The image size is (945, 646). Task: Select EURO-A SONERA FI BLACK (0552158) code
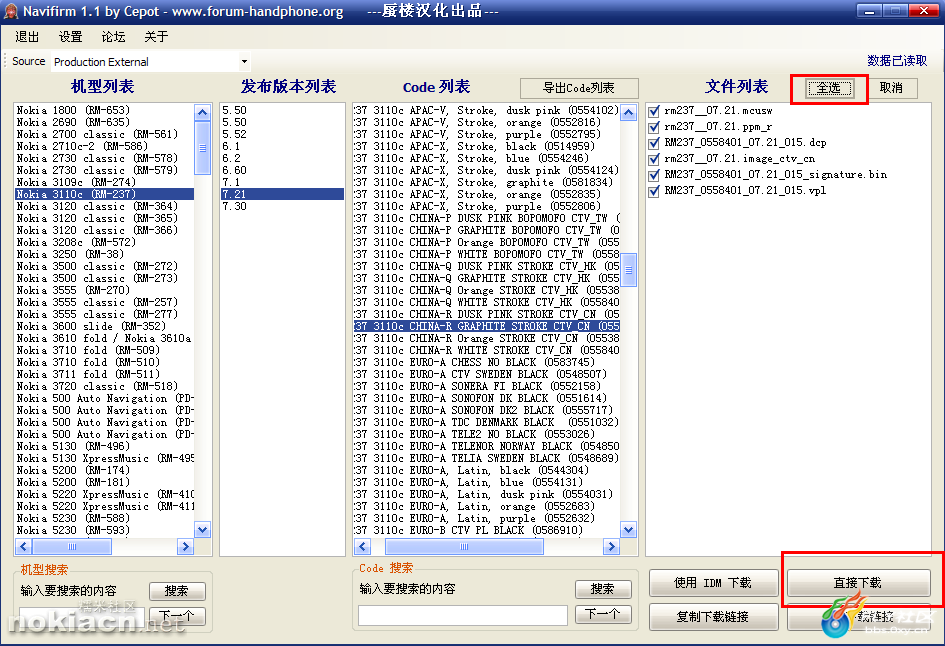pyautogui.click(x=487, y=386)
